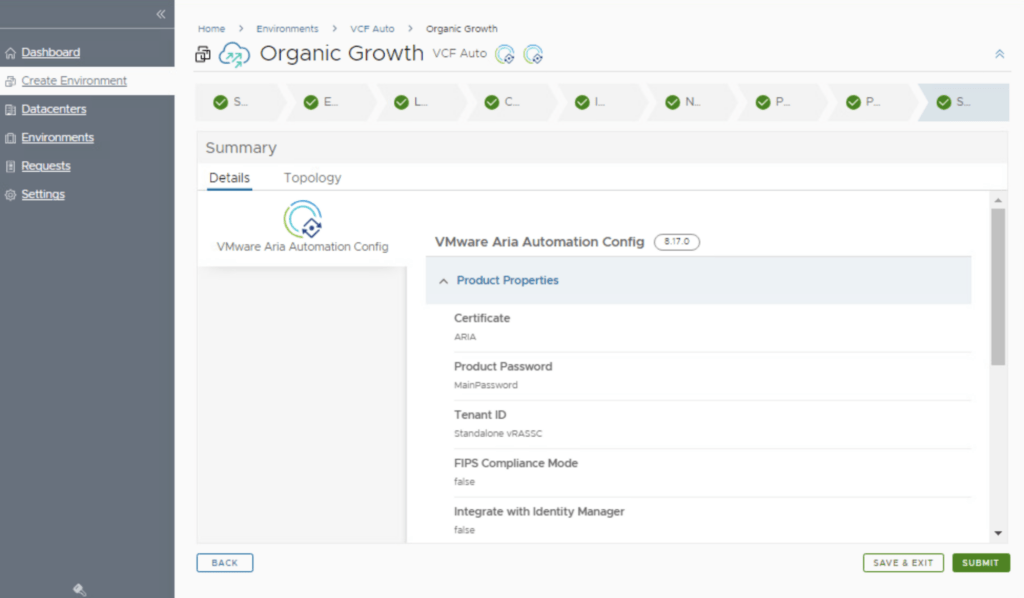The image size is (1024, 598).
Task: Open the Environments breadcrumb link
Action: click(287, 29)
